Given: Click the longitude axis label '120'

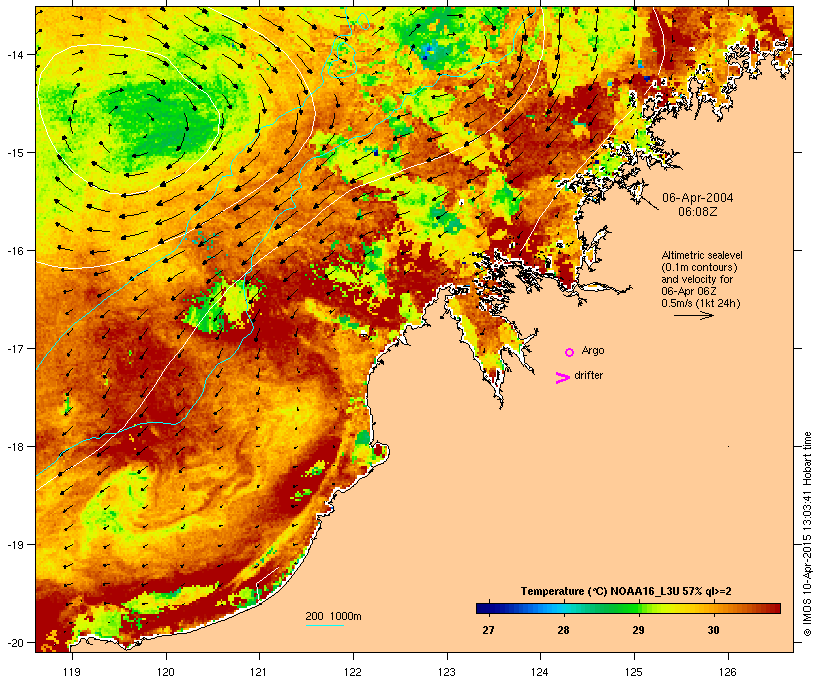Looking at the screenshot, I should click(x=166, y=672).
